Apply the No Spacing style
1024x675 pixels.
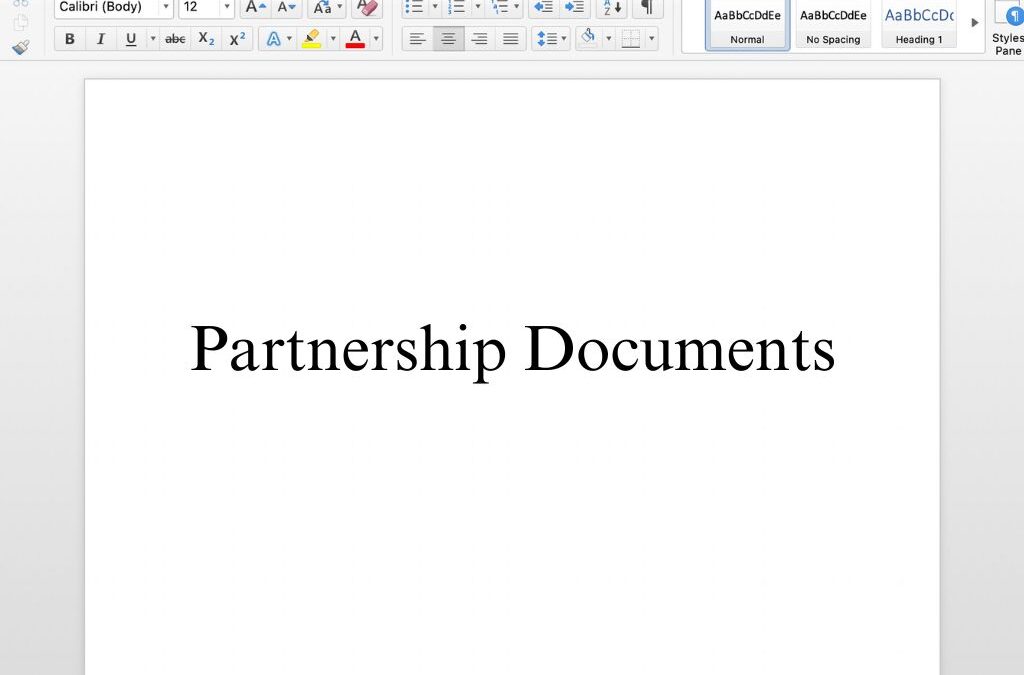click(x=833, y=24)
